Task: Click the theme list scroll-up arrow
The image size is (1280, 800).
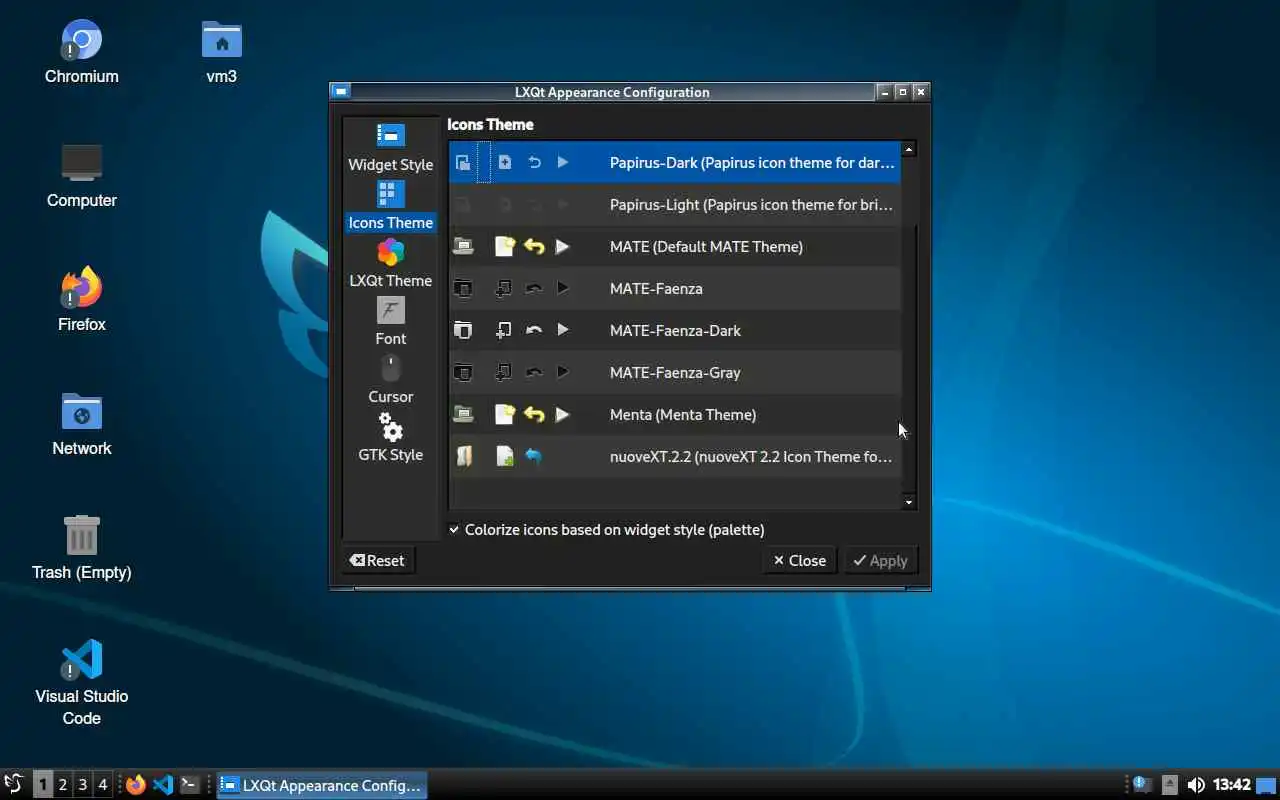Action: tap(909, 149)
